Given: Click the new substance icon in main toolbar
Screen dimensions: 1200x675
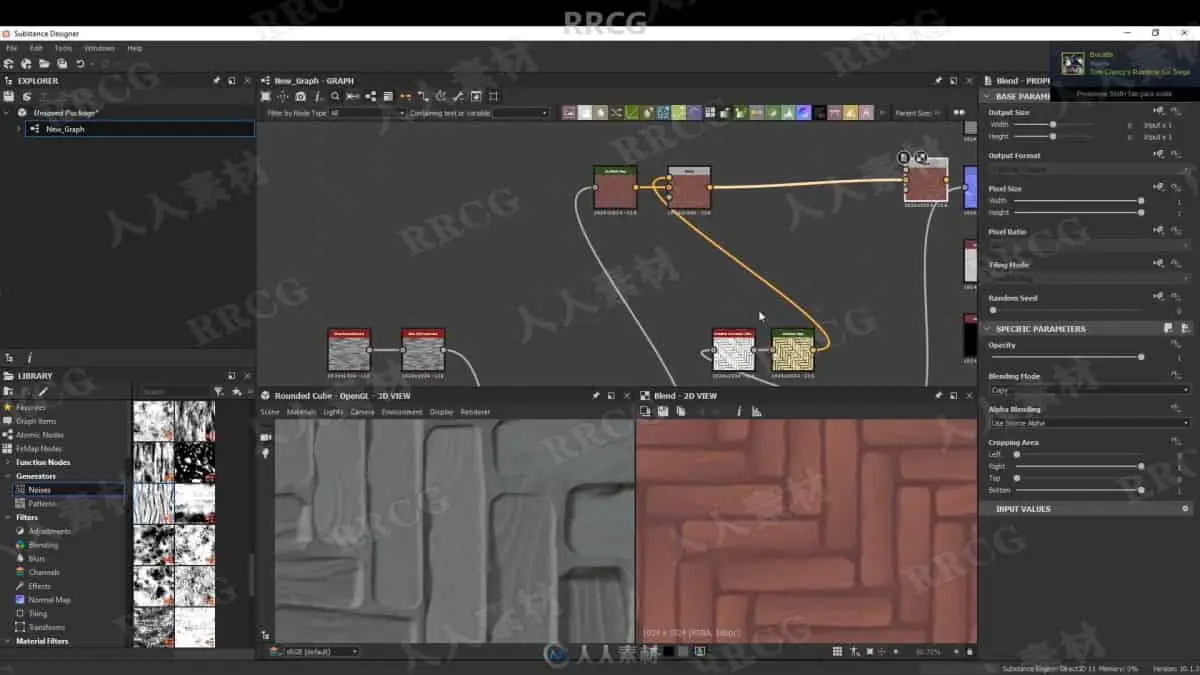Looking at the screenshot, I should coord(9,64).
